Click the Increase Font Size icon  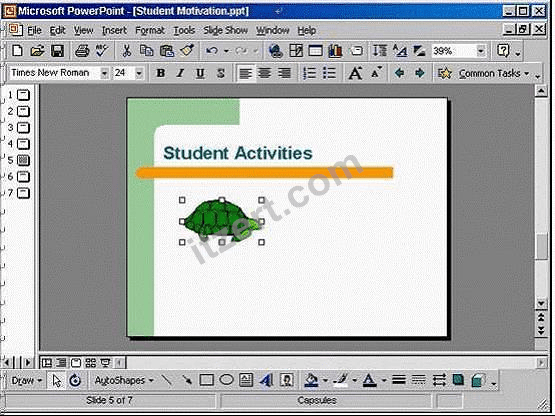355,73
